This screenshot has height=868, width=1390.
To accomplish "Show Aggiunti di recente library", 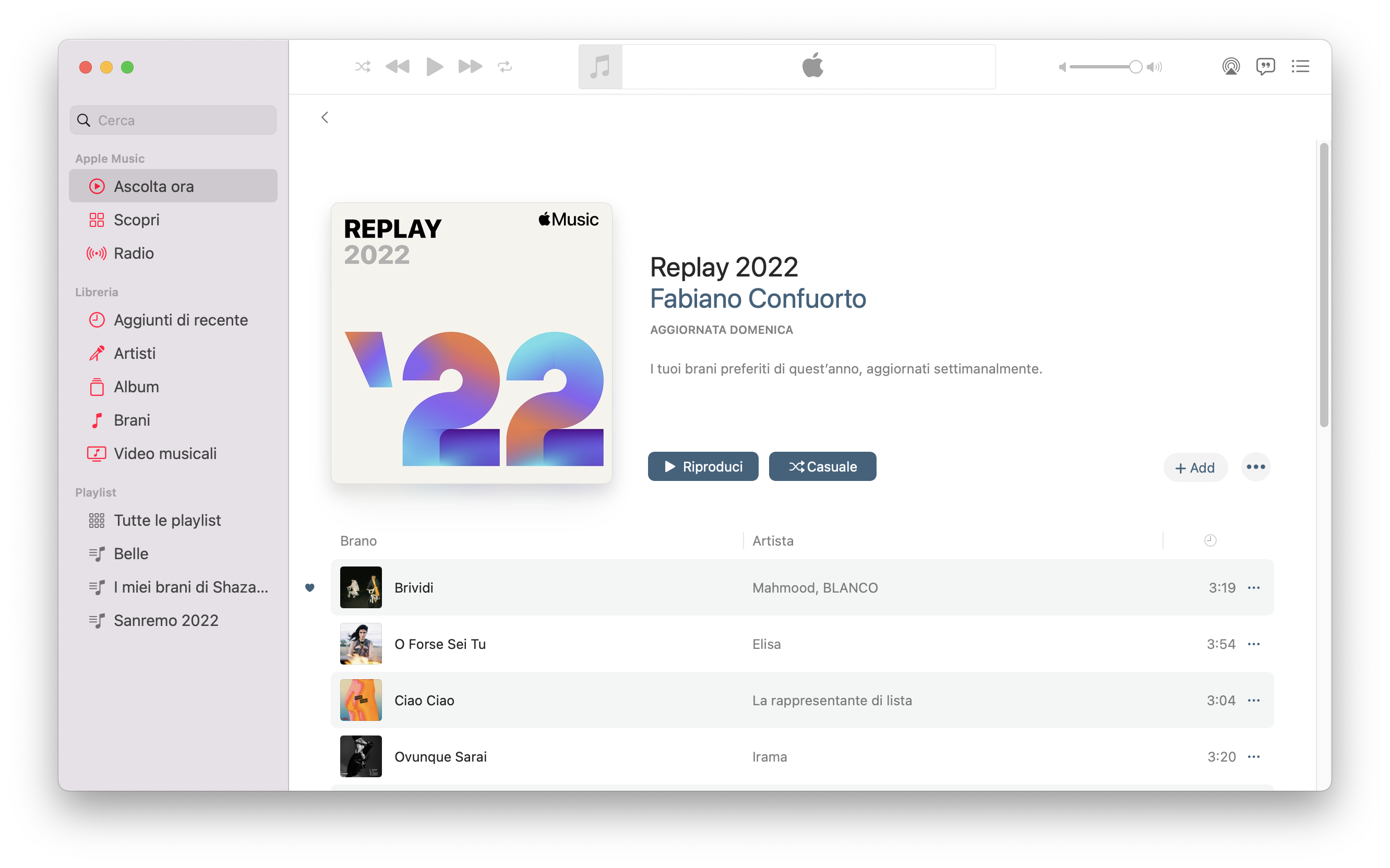I will [x=173, y=320].
